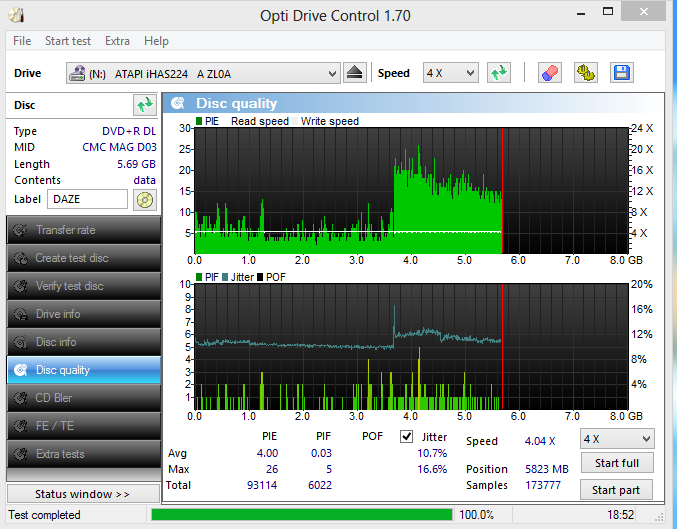The width and height of the screenshot is (677, 529).
Task: Click the Label field containing DAZE
Action: point(87,199)
